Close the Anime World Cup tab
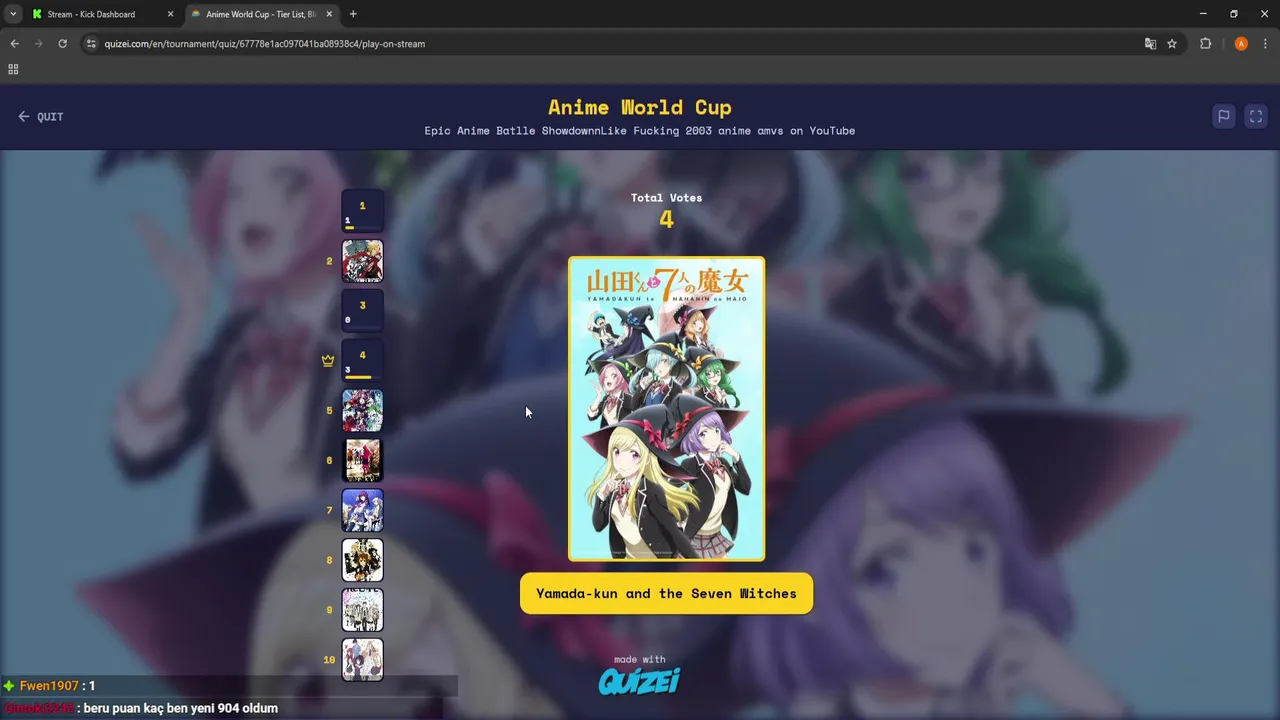The height and width of the screenshot is (720, 1280). click(329, 14)
